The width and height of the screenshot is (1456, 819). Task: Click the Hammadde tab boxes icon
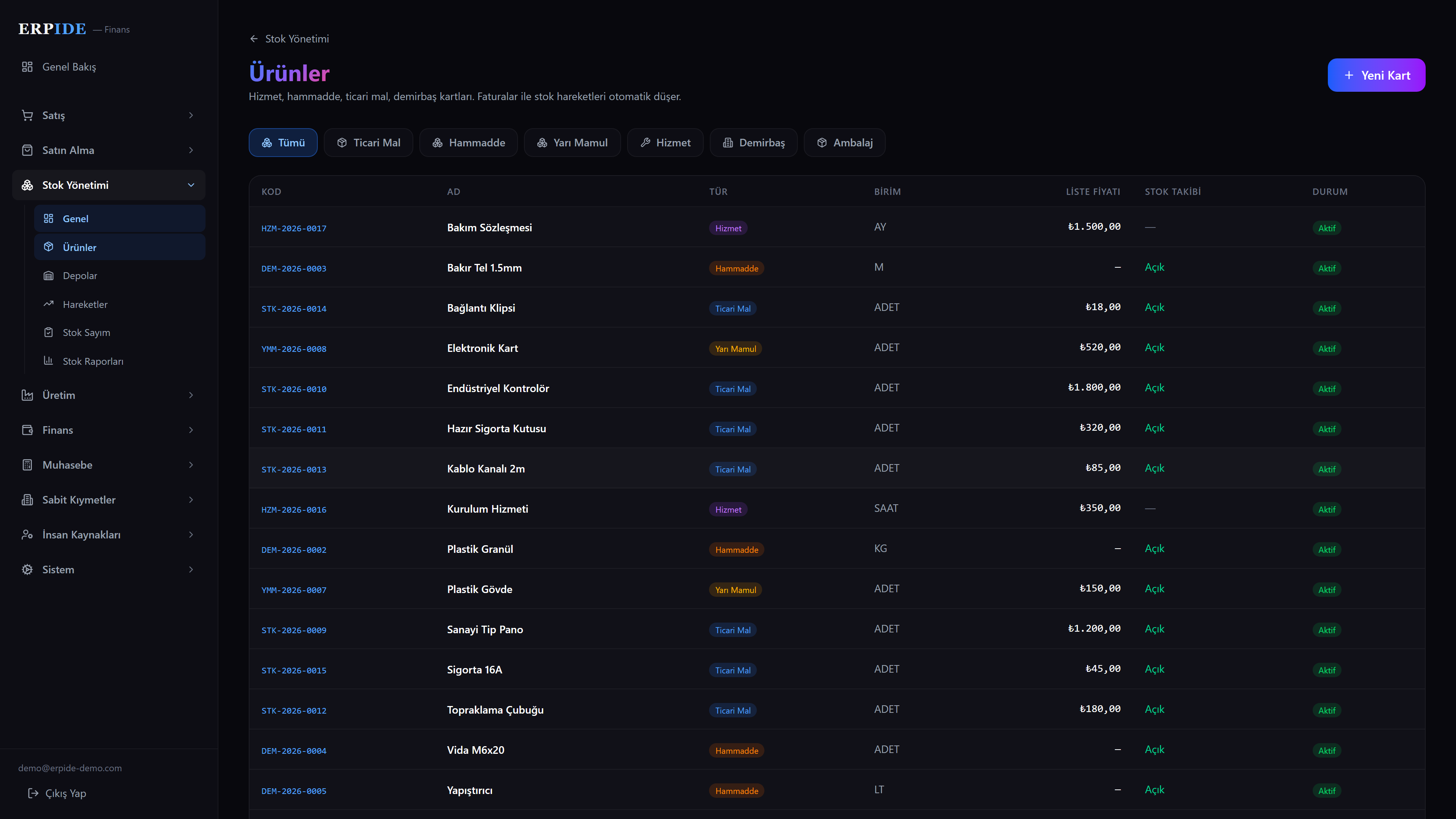tap(438, 143)
